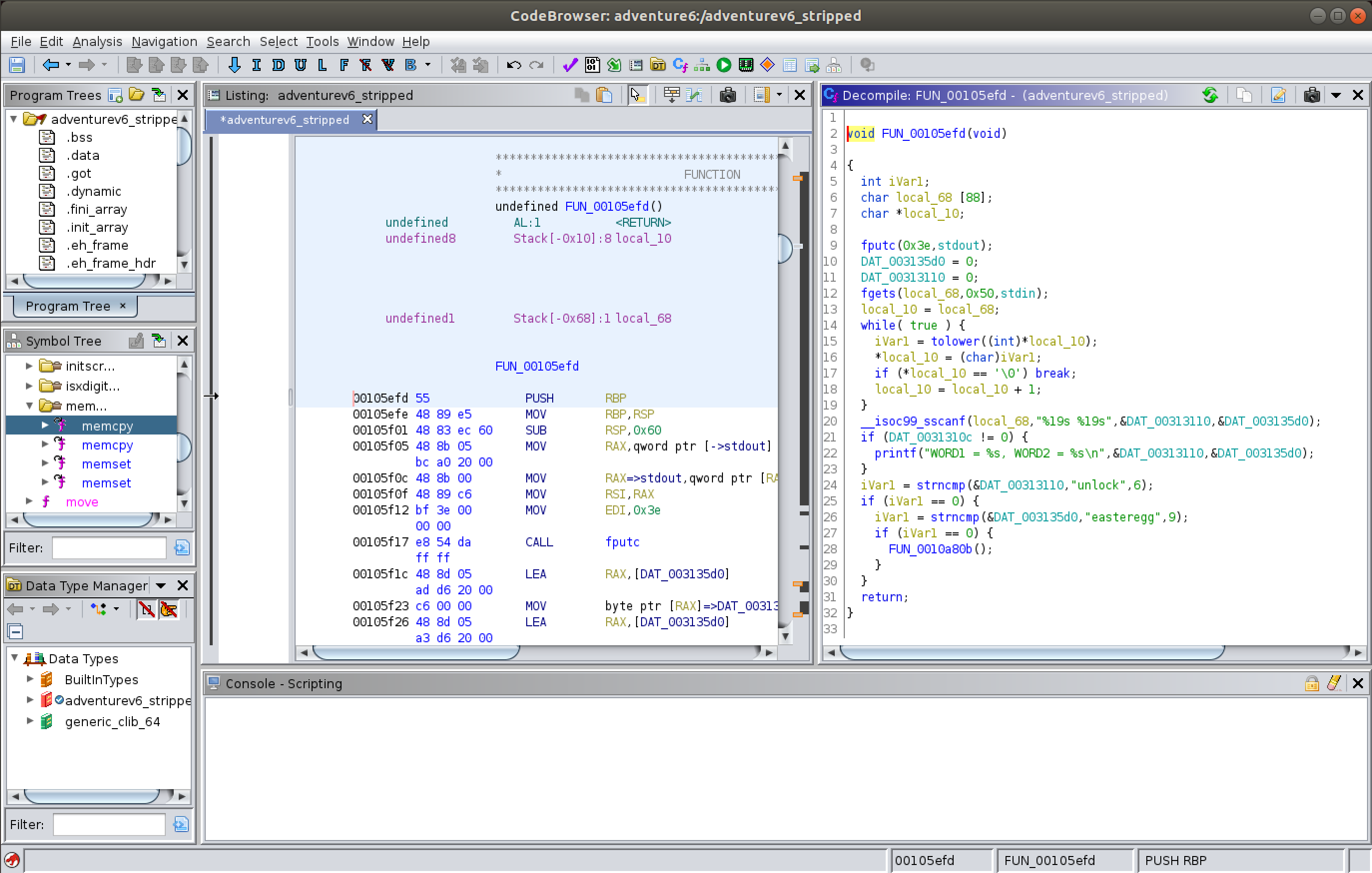Click the fputc call in the listing
Image resolution: width=1372 pixels, height=873 pixels.
pos(622,542)
